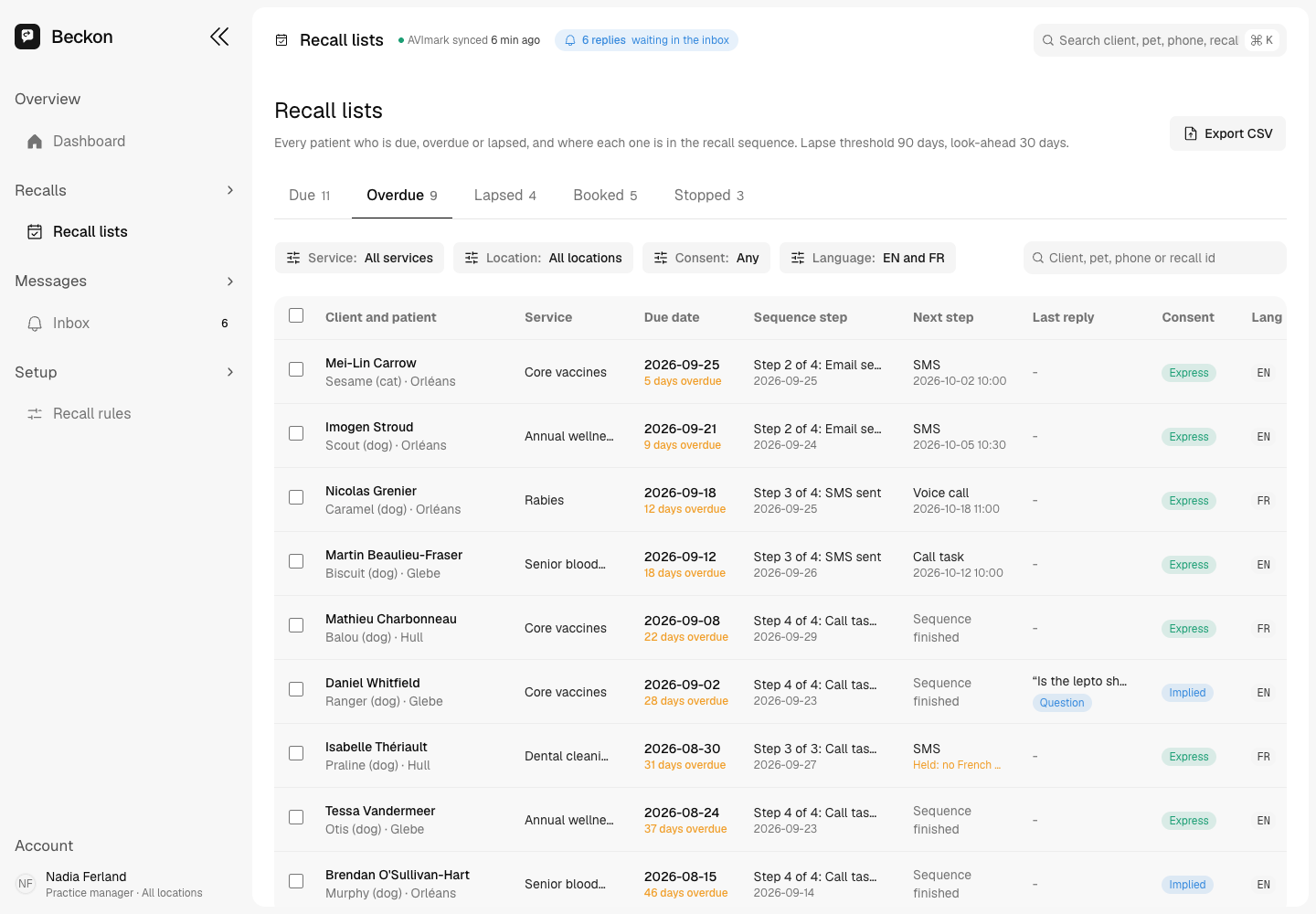Viewport: 1316px width, 914px height.
Task: Collapse the Setup sidebar section chevron
Action: coord(230,372)
